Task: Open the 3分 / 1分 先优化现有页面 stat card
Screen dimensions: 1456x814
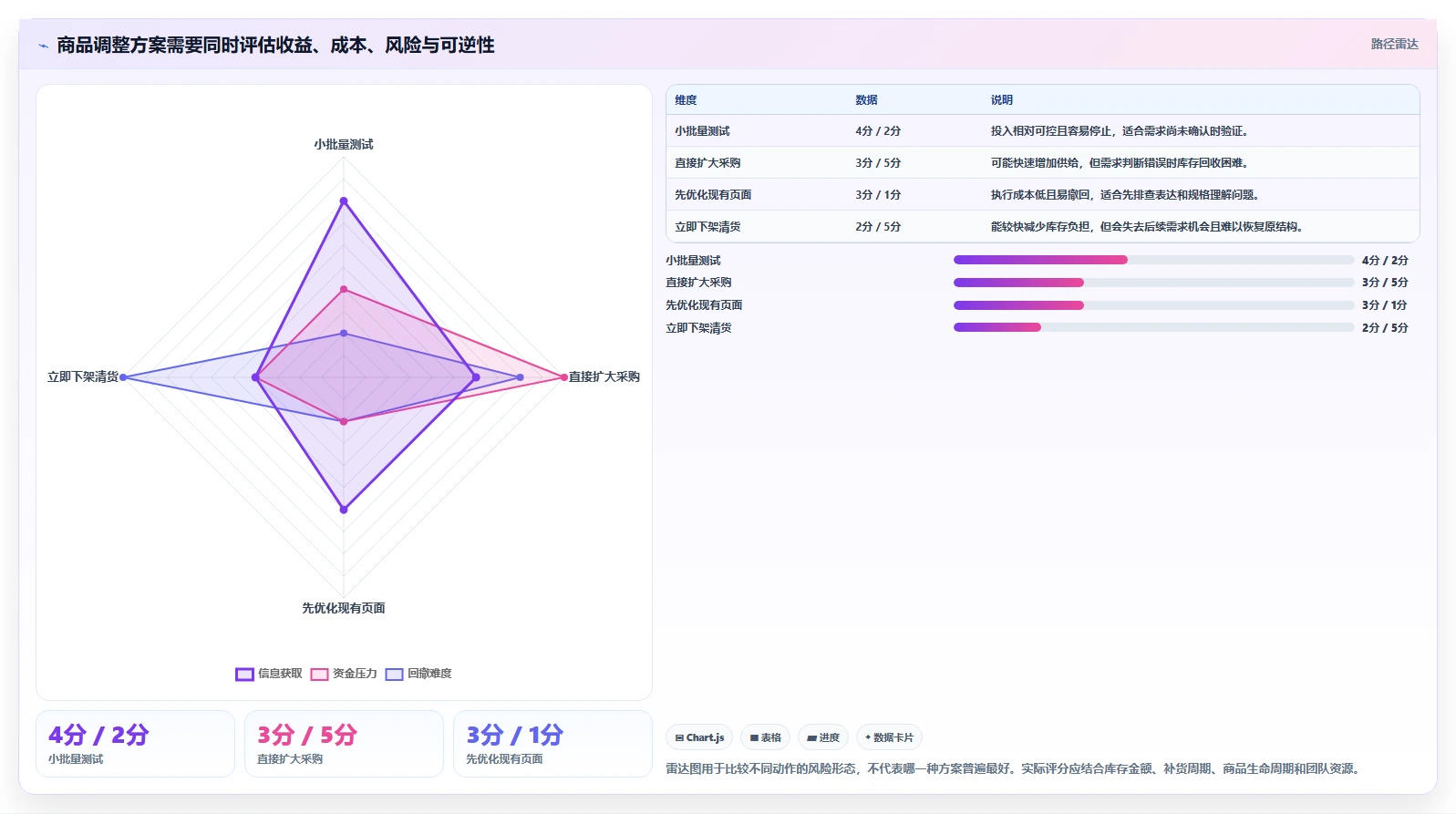Action: [x=552, y=744]
